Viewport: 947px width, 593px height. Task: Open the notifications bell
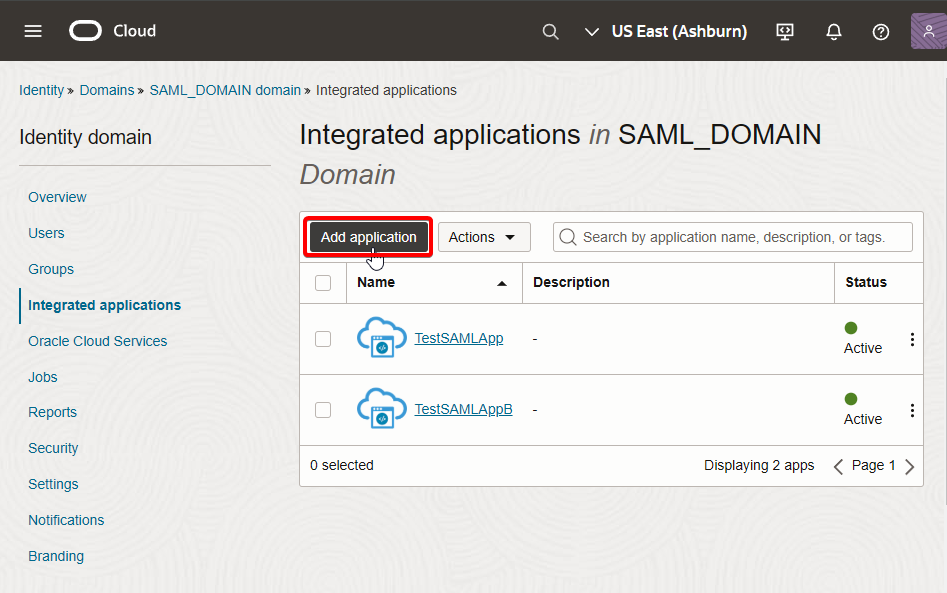[833, 31]
